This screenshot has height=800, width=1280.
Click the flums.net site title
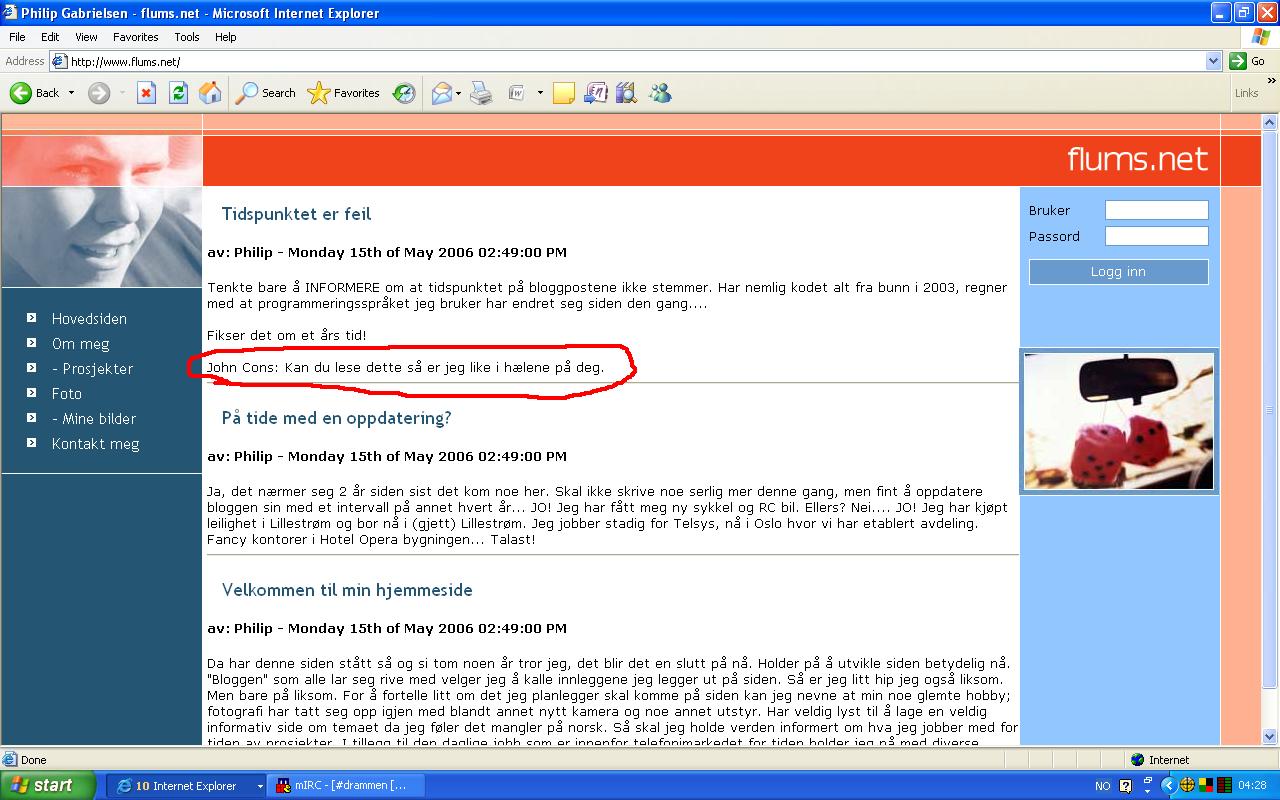[x=1137, y=159]
